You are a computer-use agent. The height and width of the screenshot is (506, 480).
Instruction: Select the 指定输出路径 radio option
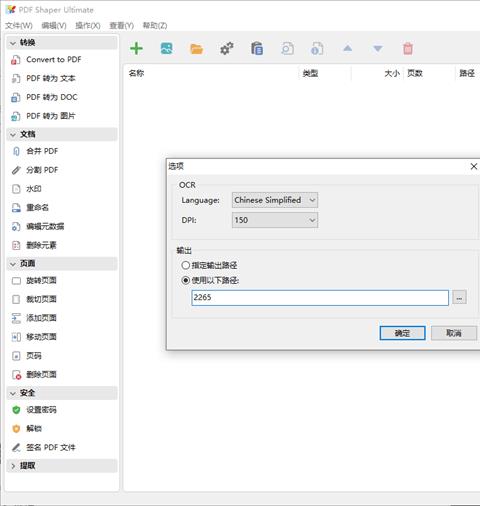[186, 265]
